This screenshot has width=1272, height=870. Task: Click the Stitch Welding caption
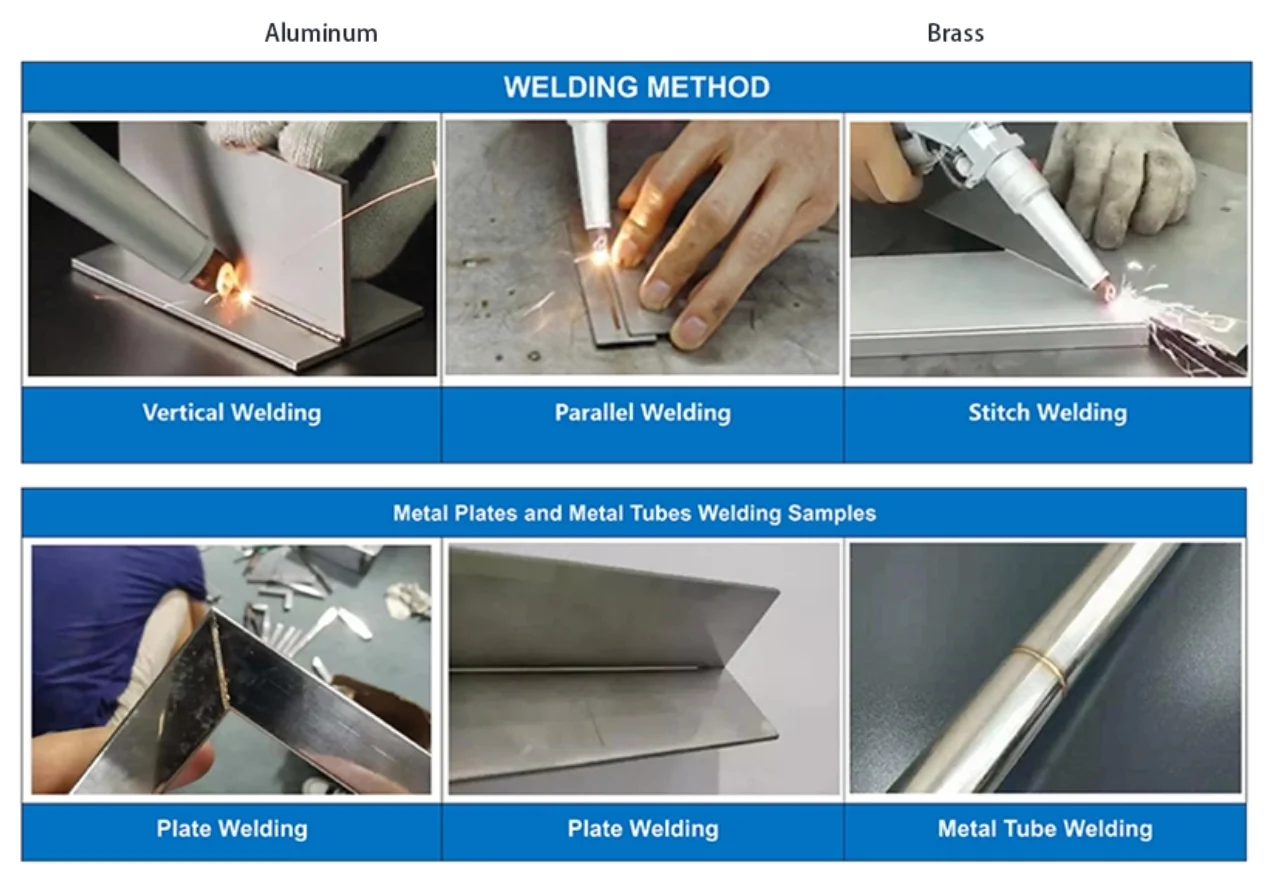[x=1047, y=413]
